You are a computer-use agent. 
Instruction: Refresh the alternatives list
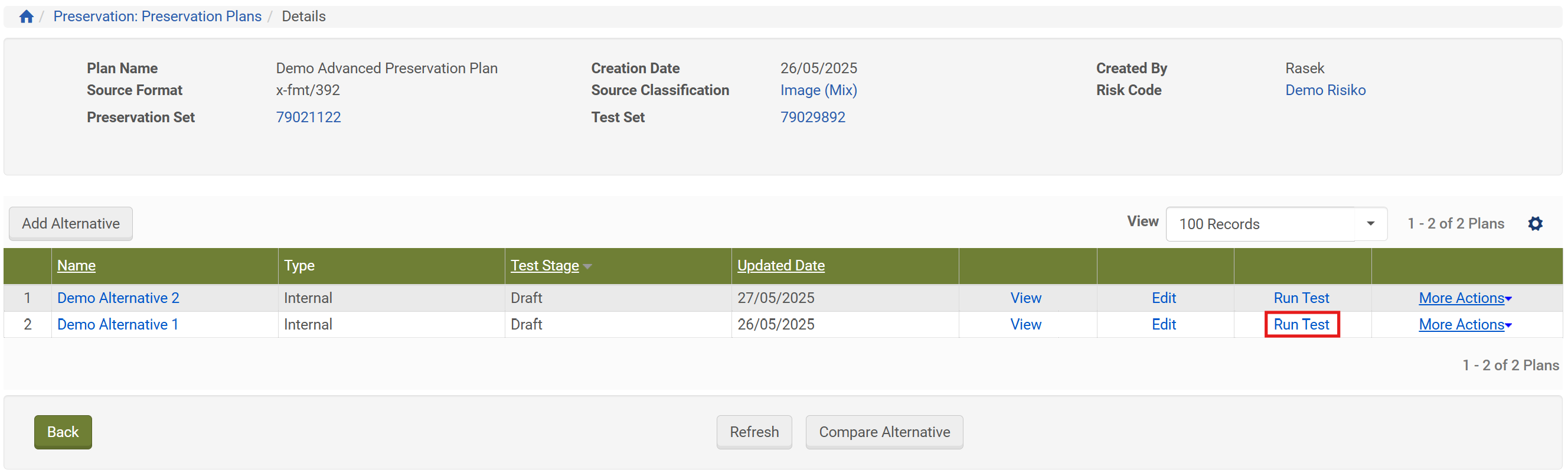[753, 432]
